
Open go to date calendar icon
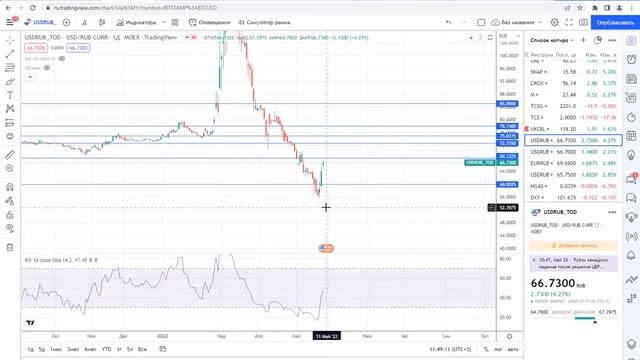162,349
